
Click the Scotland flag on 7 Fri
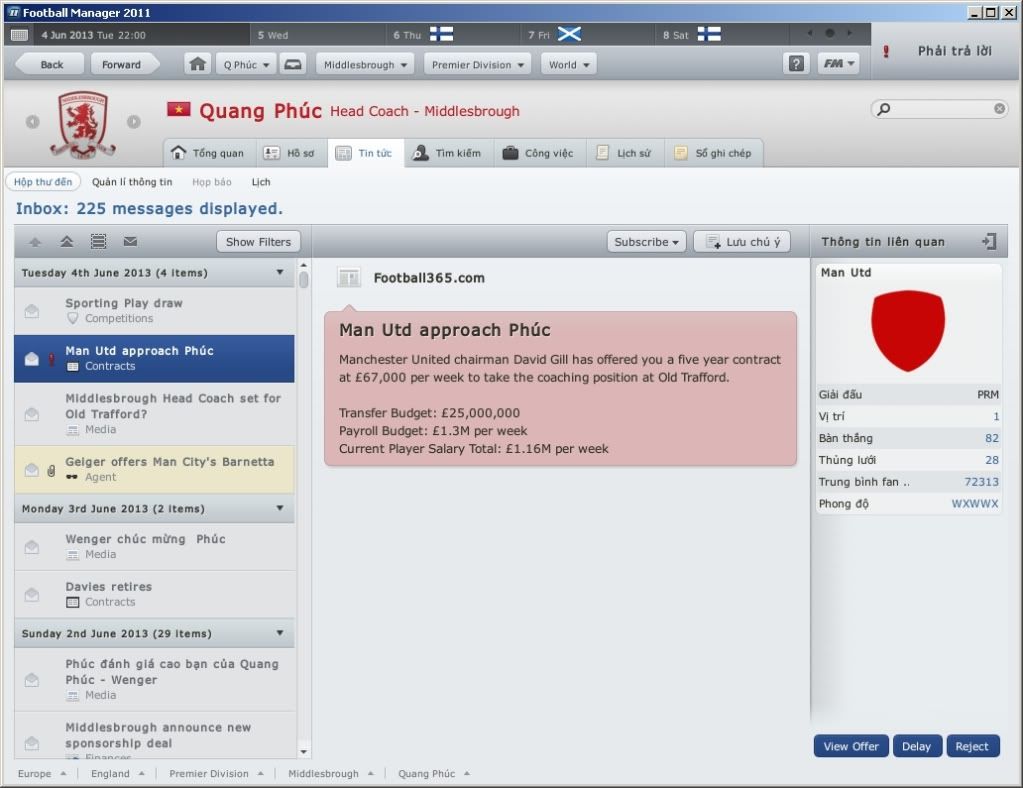pos(569,34)
